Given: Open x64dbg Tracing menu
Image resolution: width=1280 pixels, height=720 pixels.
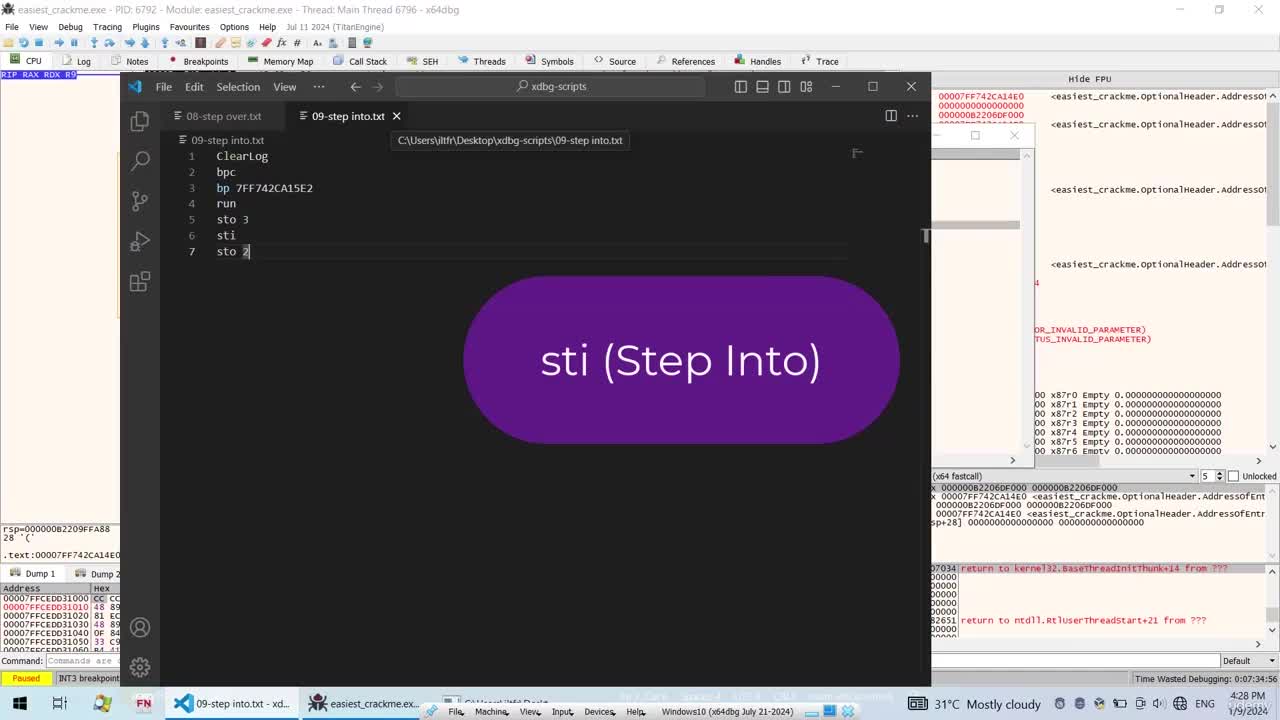Looking at the screenshot, I should click(107, 27).
